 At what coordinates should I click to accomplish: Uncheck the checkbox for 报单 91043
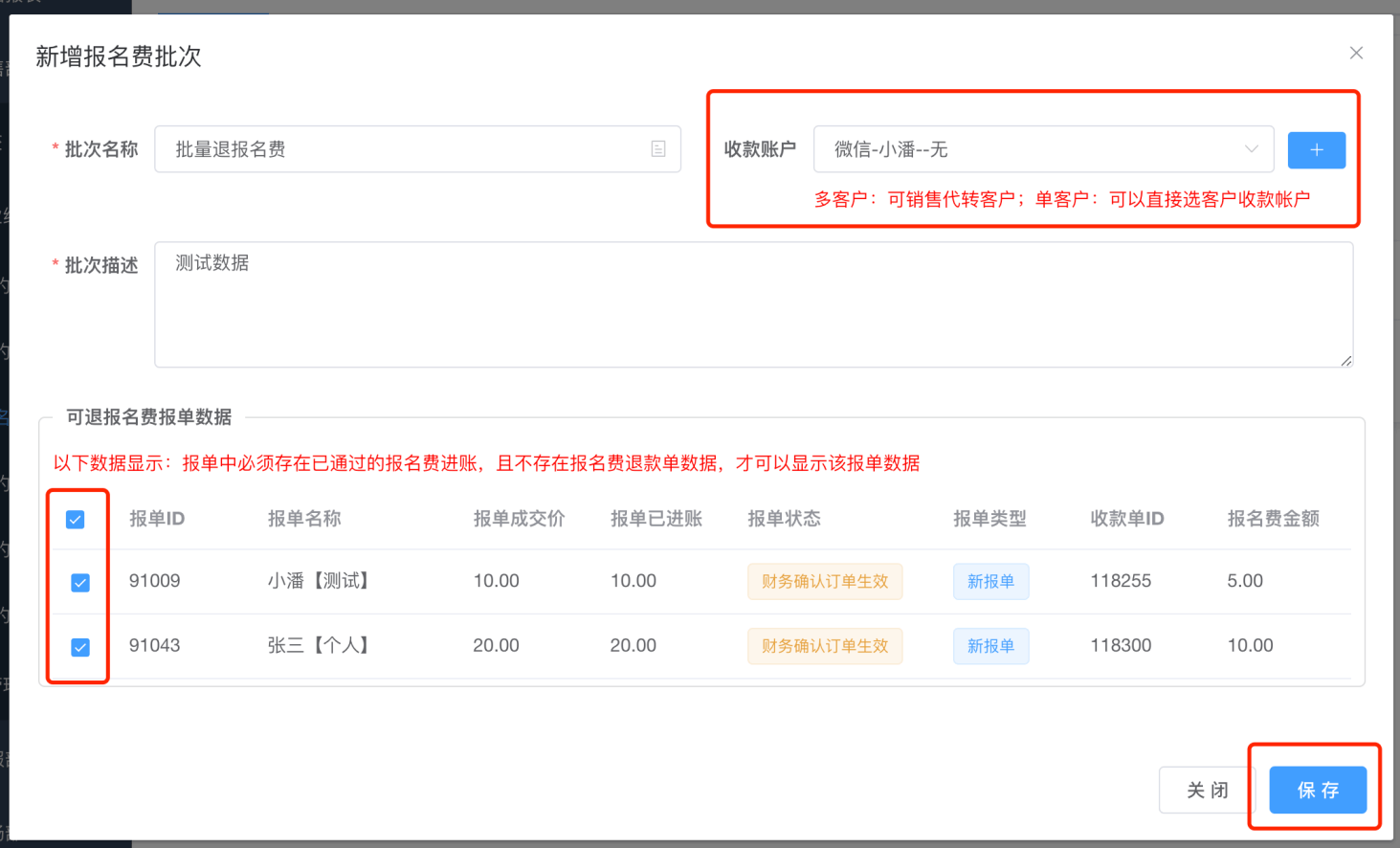coord(80,648)
